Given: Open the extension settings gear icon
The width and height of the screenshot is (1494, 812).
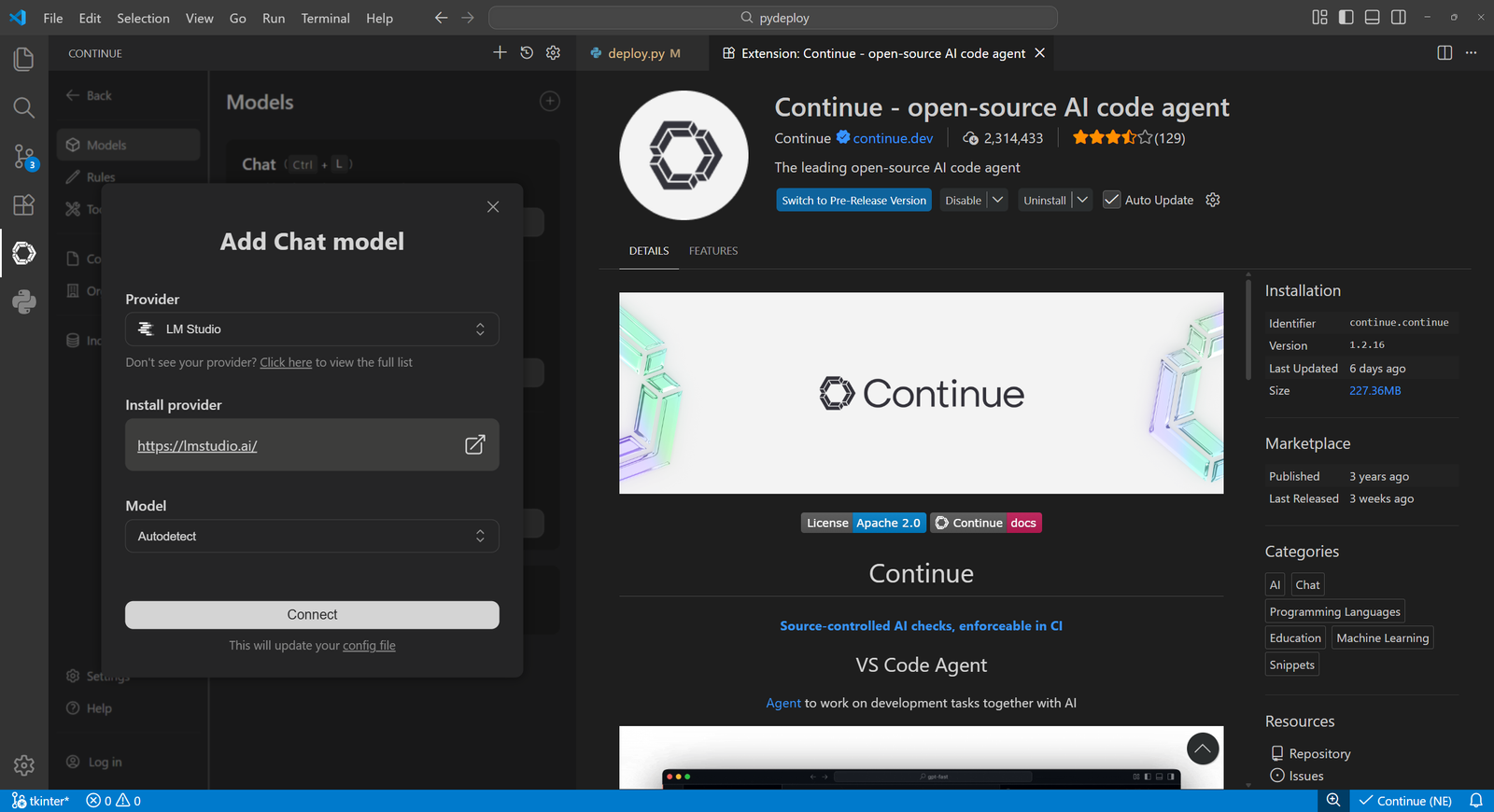Looking at the screenshot, I should [x=1213, y=200].
